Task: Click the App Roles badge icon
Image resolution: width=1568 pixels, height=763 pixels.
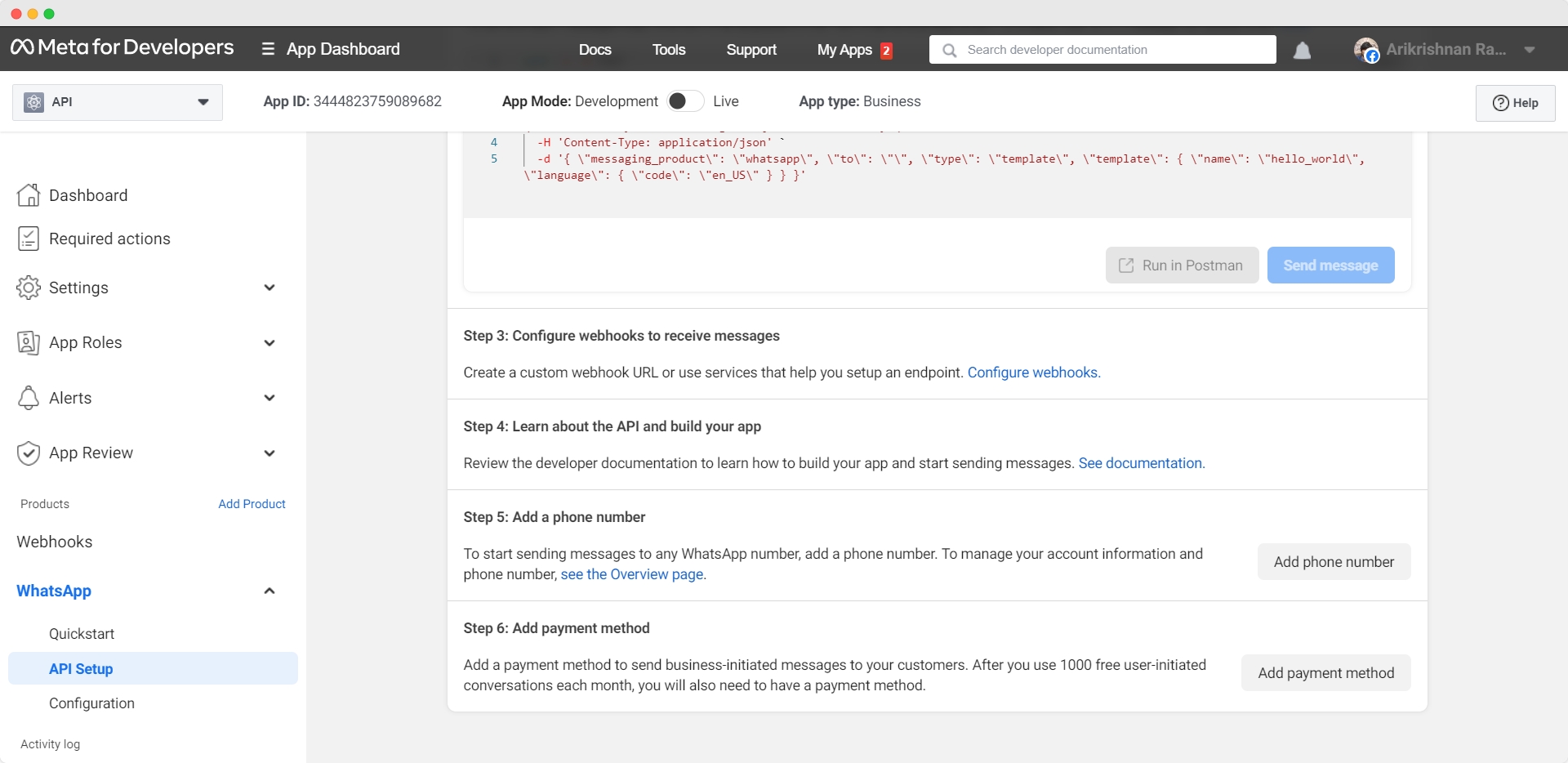Action: click(29, 342)
